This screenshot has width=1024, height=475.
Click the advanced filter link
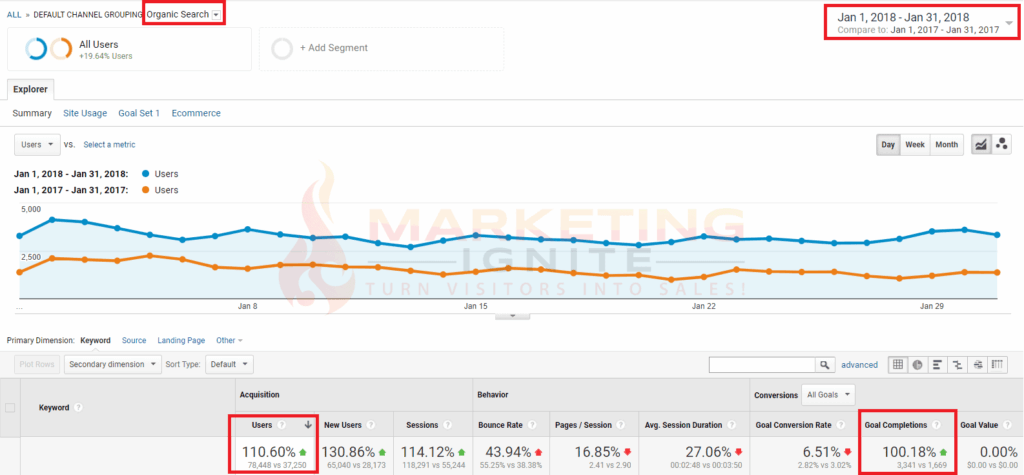(859, 365)
